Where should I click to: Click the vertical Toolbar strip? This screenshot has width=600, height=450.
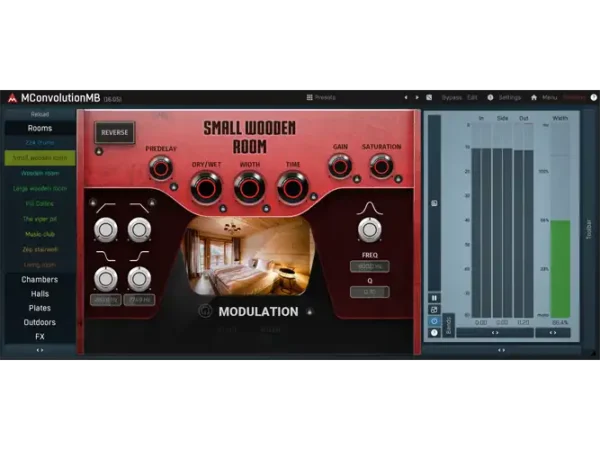589,230
